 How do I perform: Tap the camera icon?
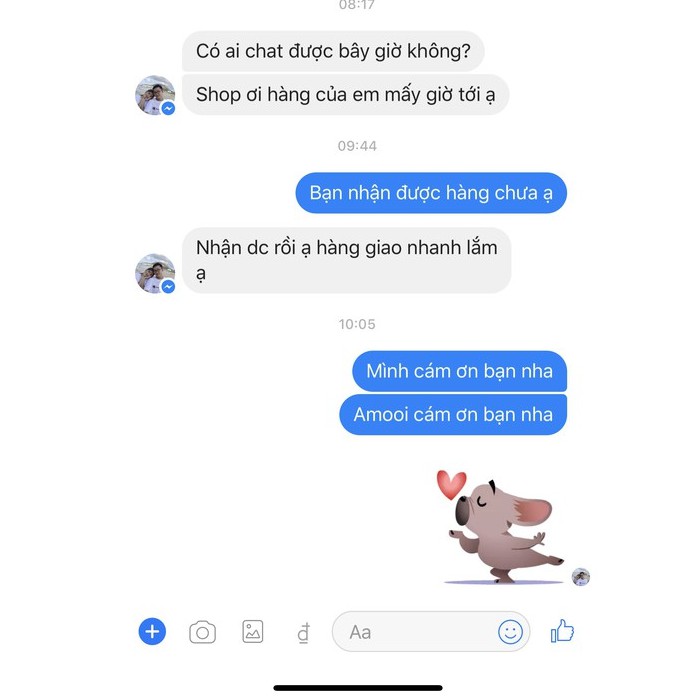pyautogui.click(x=202, y=632)
